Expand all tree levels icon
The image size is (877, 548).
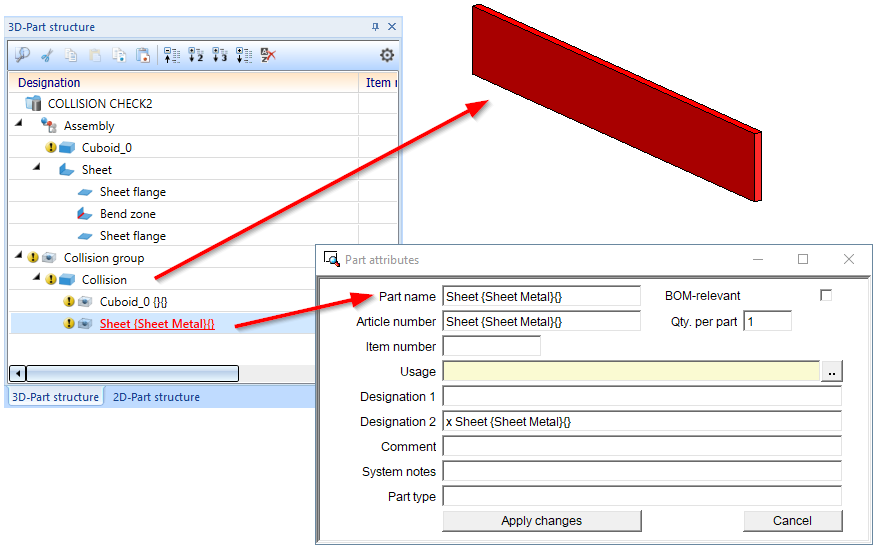[x=244, y=55]
